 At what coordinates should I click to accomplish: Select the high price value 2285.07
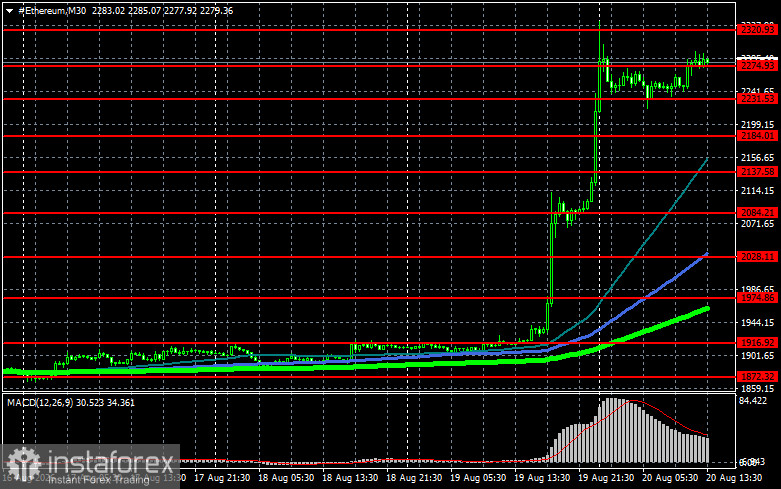click(144, 10)
